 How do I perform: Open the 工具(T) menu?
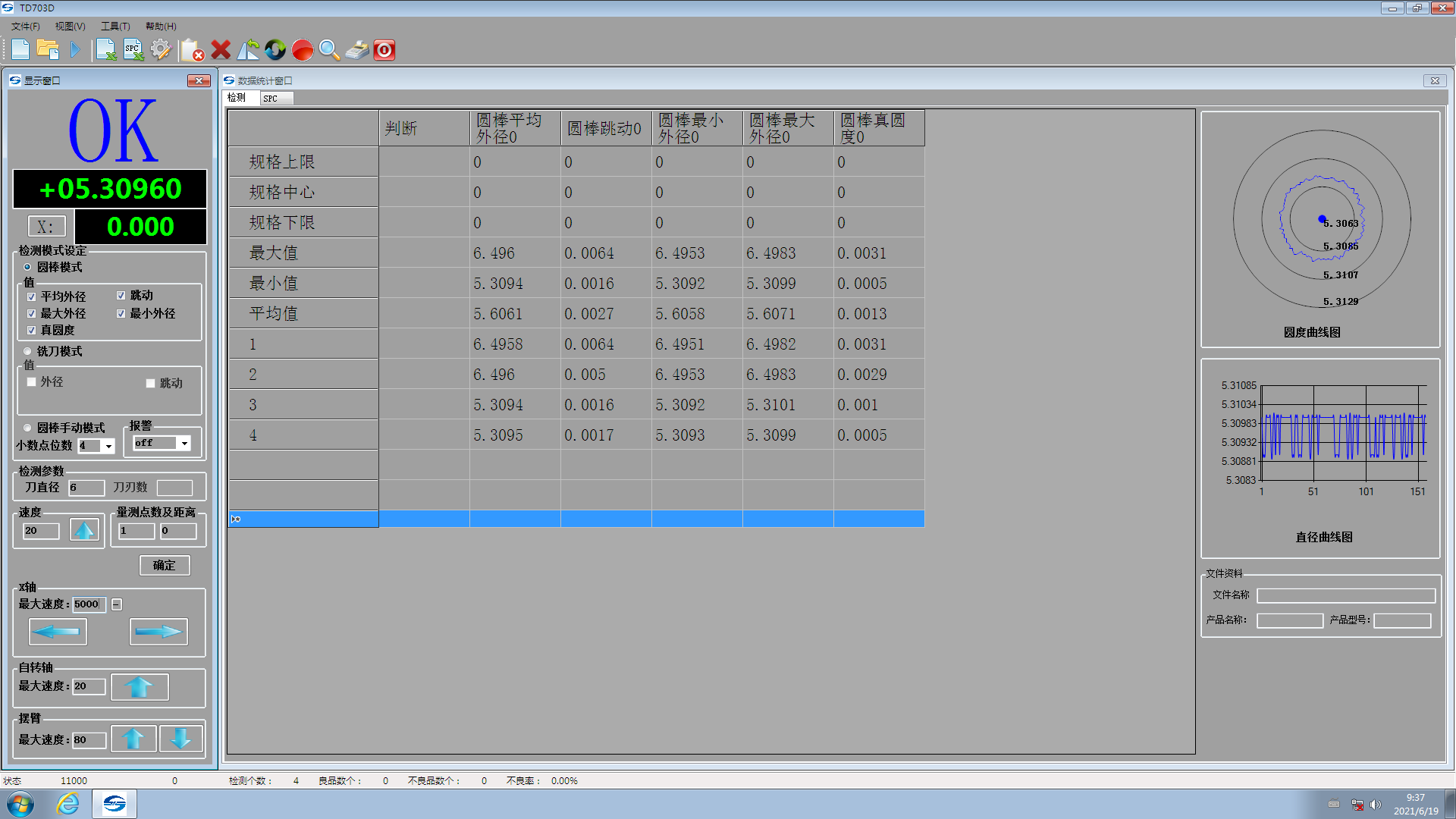click(115, 27)
